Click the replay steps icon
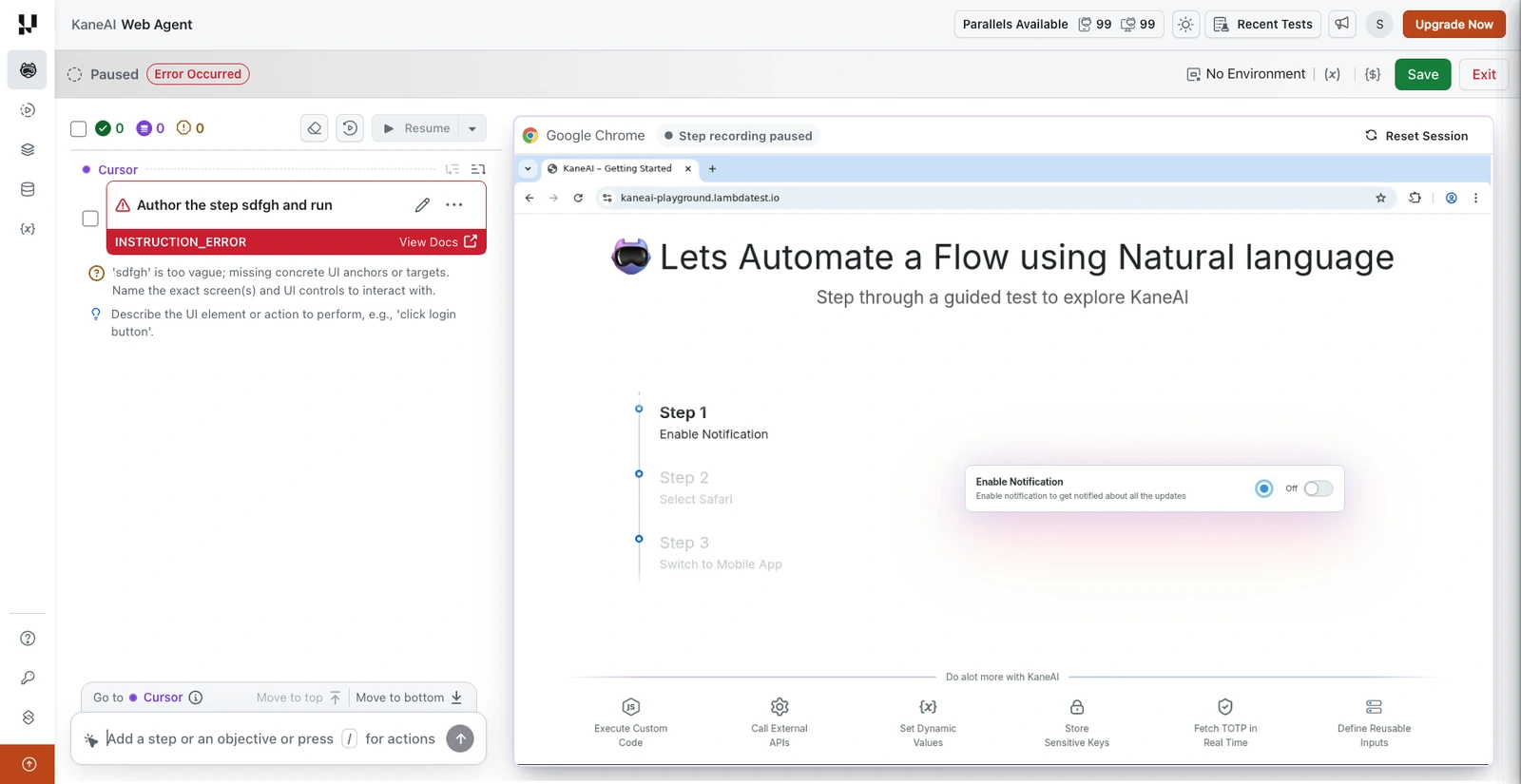The image size is (1521, 784). pos(350,128)
